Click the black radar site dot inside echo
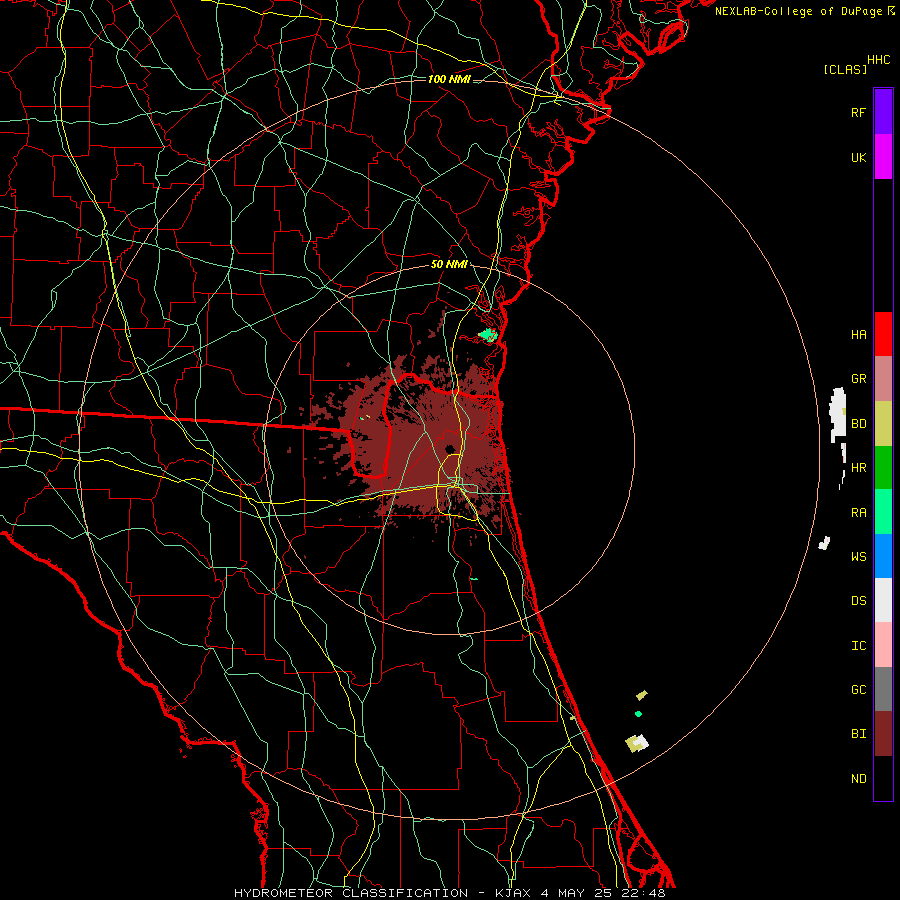900x900 pixels. click(x=450, y=449)
